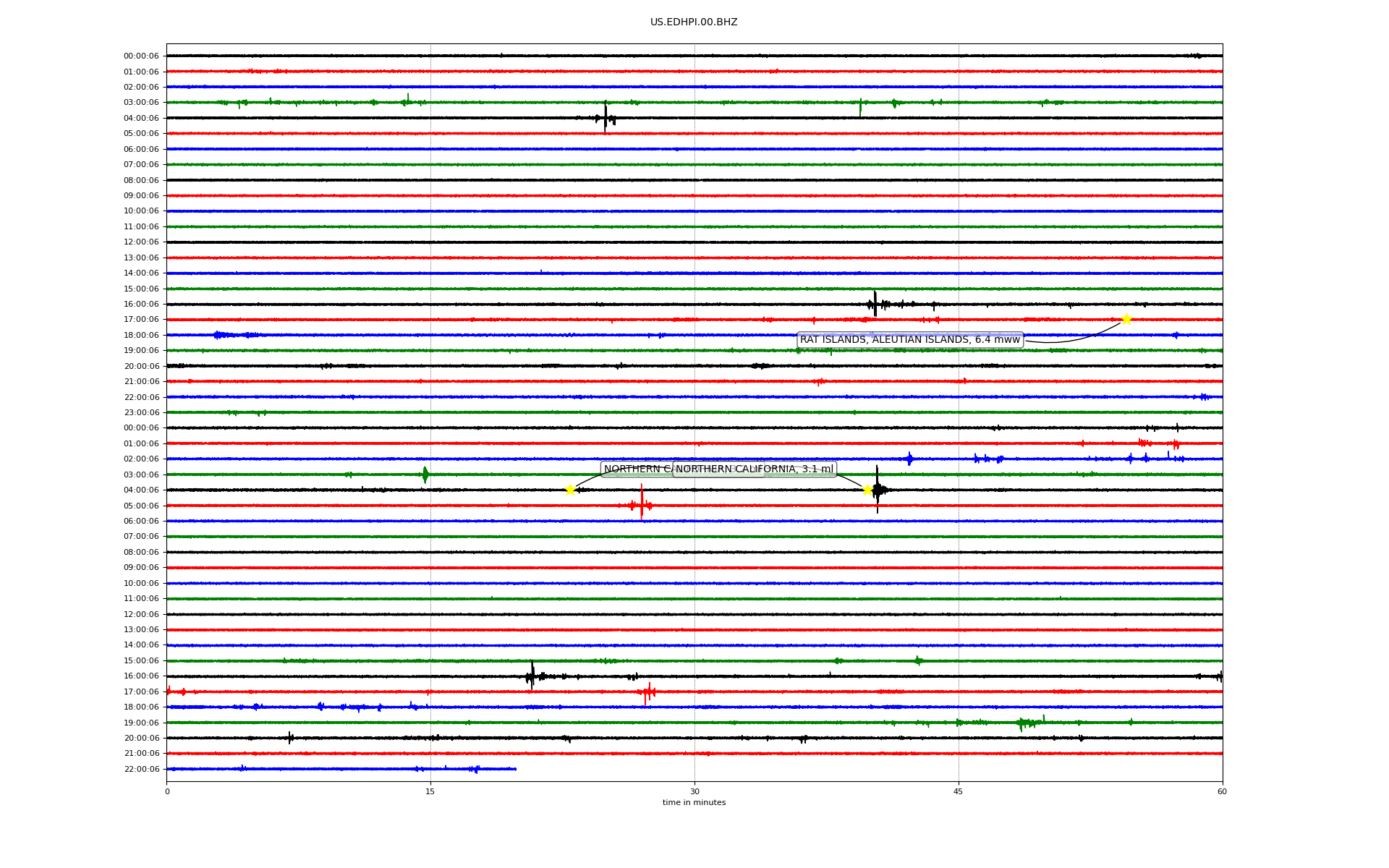
Task: Click the large red spike on the 05:00:06 trace
Action: (x=642, y=504)
